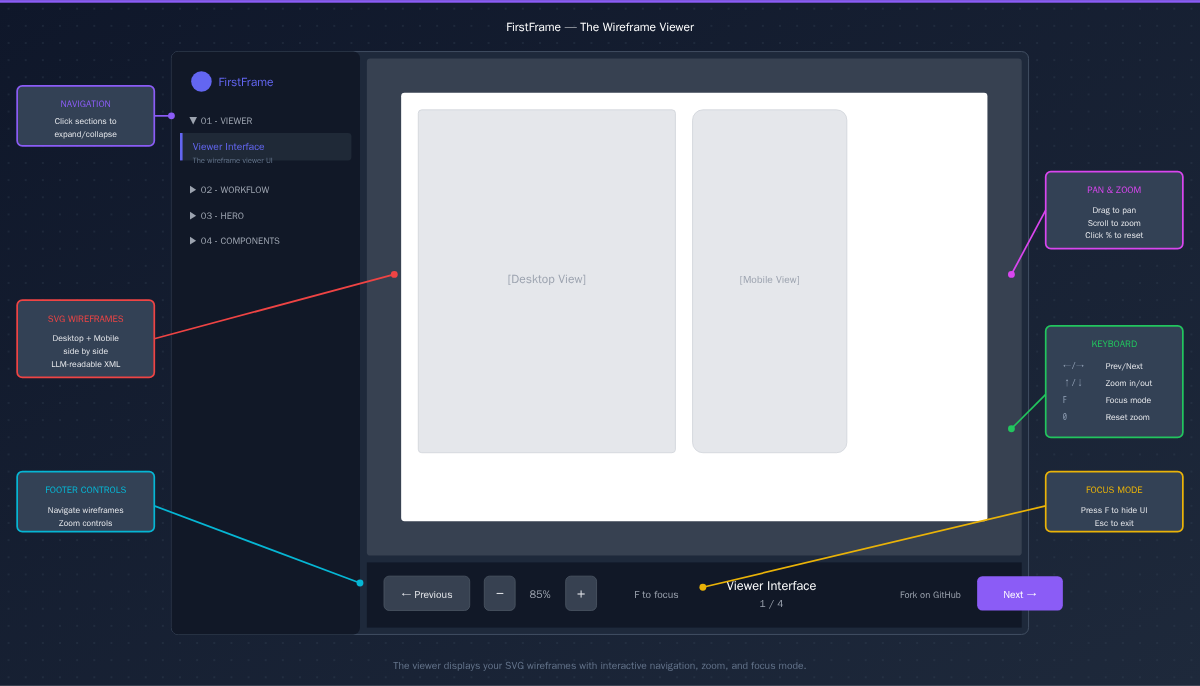Click the Focus mode shortcut row
The width and height of the screenshot is (1200, 686).
pyautogui.click(x=1107, y=400)
